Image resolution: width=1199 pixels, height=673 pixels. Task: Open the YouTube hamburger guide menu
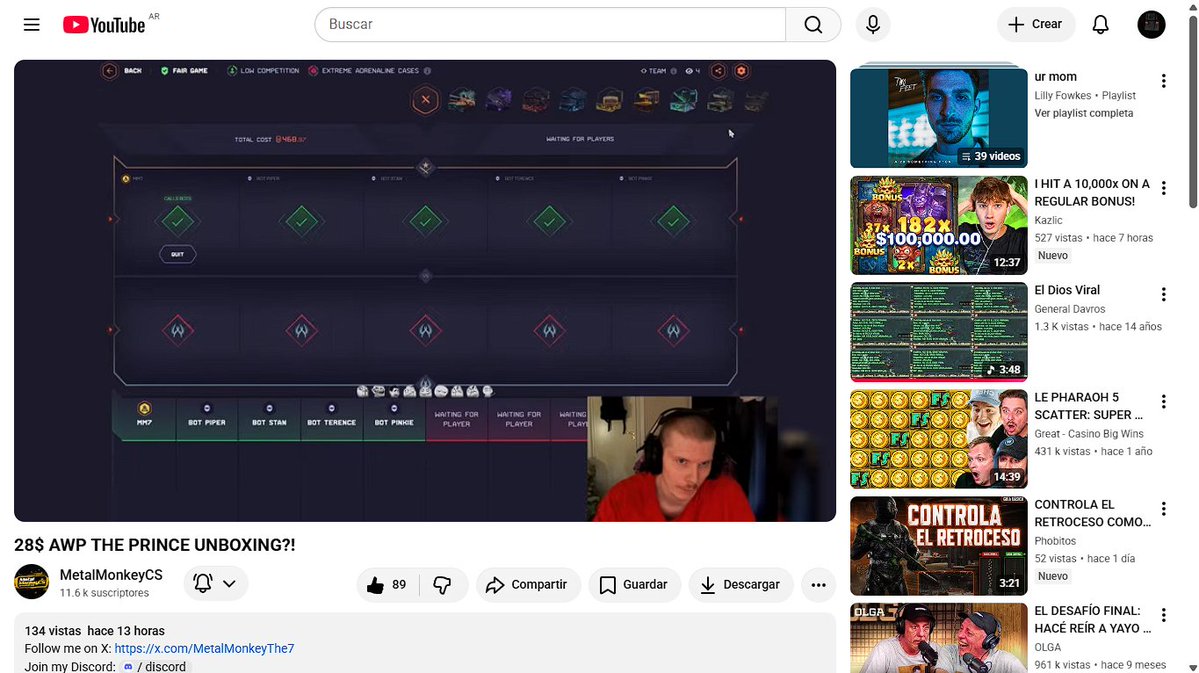click(31, 24)
